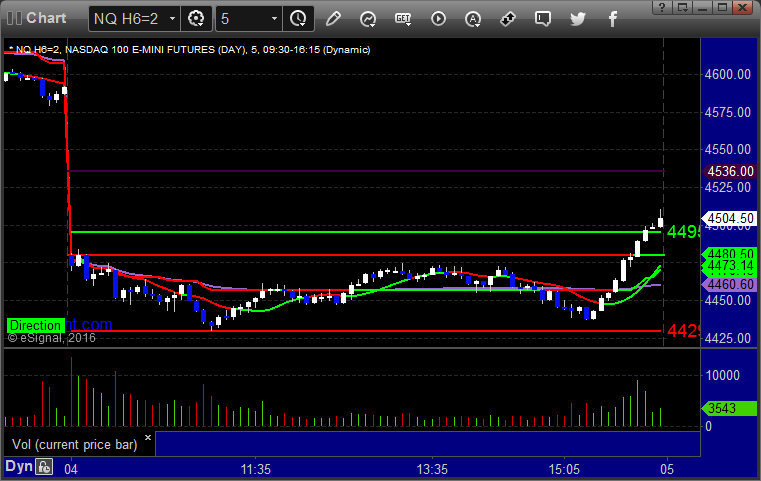Viewport: 761px width, 481px height.
Task: Click the 4536.00 price marker
Action: [729, 171]
